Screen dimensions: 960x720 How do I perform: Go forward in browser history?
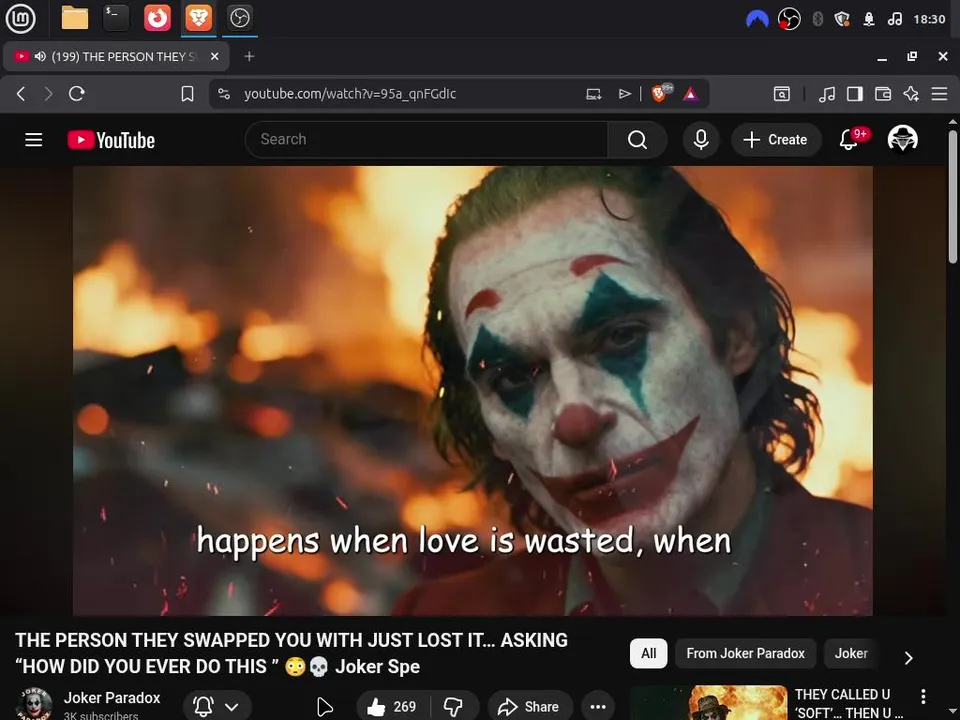pyautogui.click(x=48, y=94)
